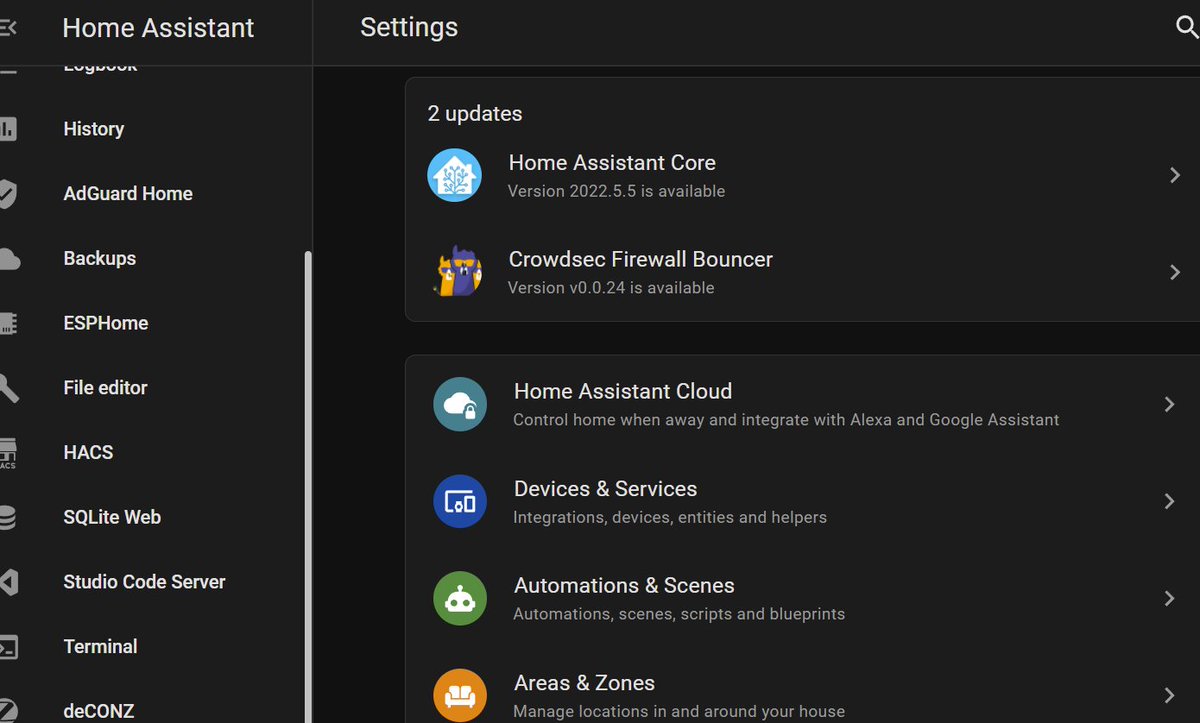Click 'Version v0.0.24 is available' text
1200x723 pixels.
[x=611, y=288]
